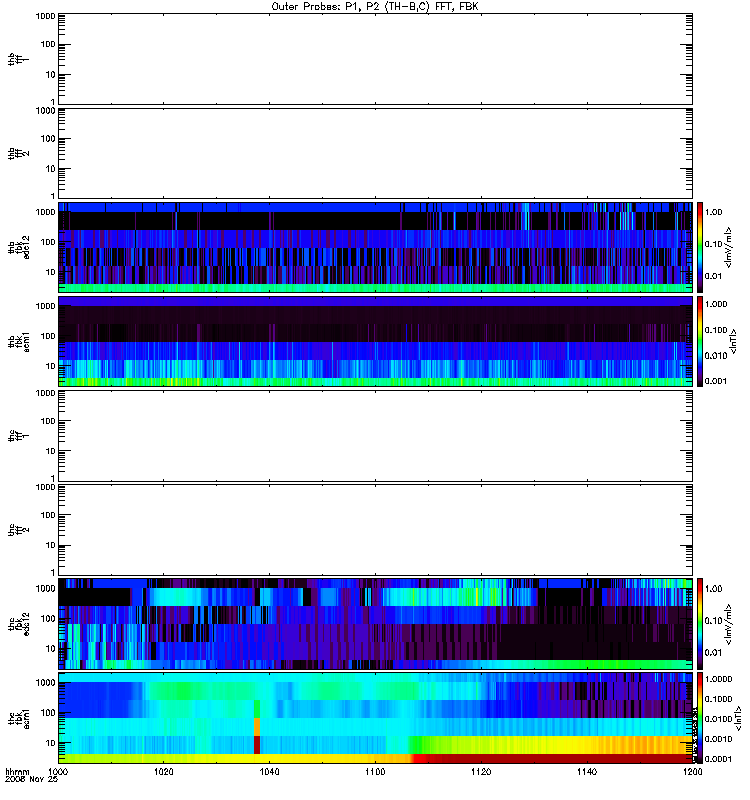Click the time axis tick label "1100"
Viewport: 750px width, 800px height.
375,772
